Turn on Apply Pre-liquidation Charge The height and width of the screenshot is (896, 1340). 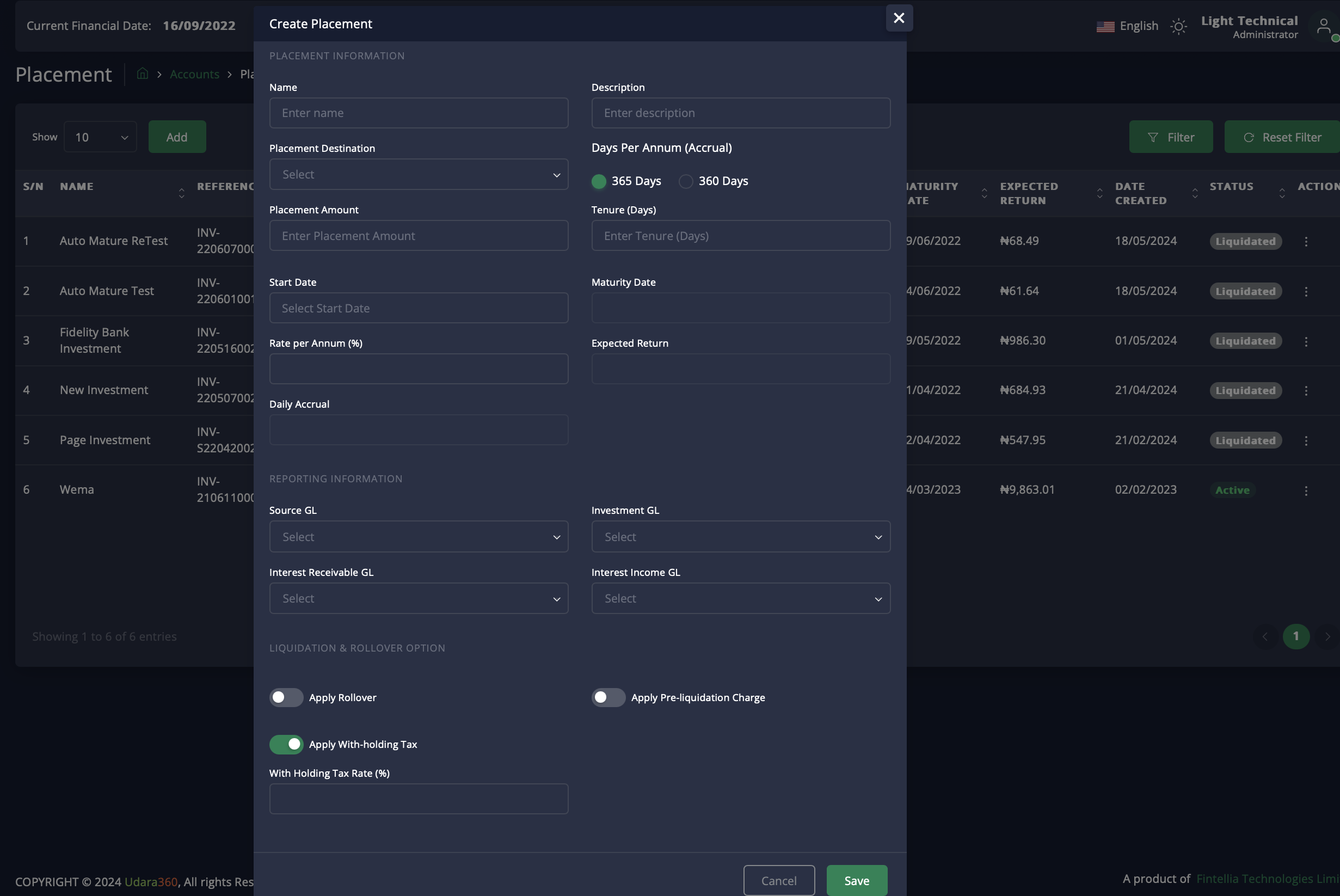point(608,697)
